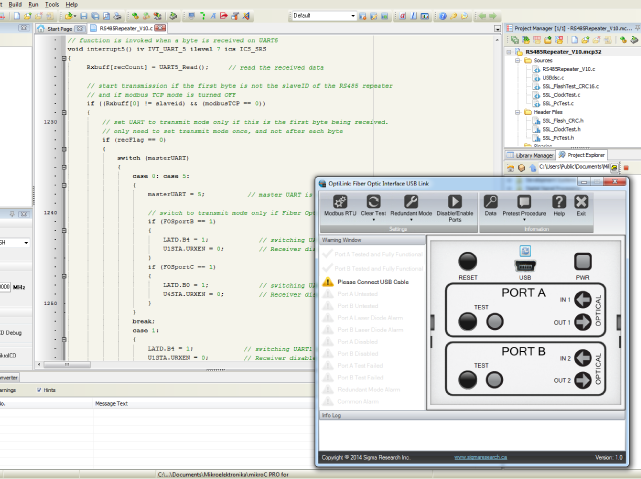Open the Default scheme combo box
This screenshot has width=641, height=479.
pyautogui.click(x=324, y=16)
